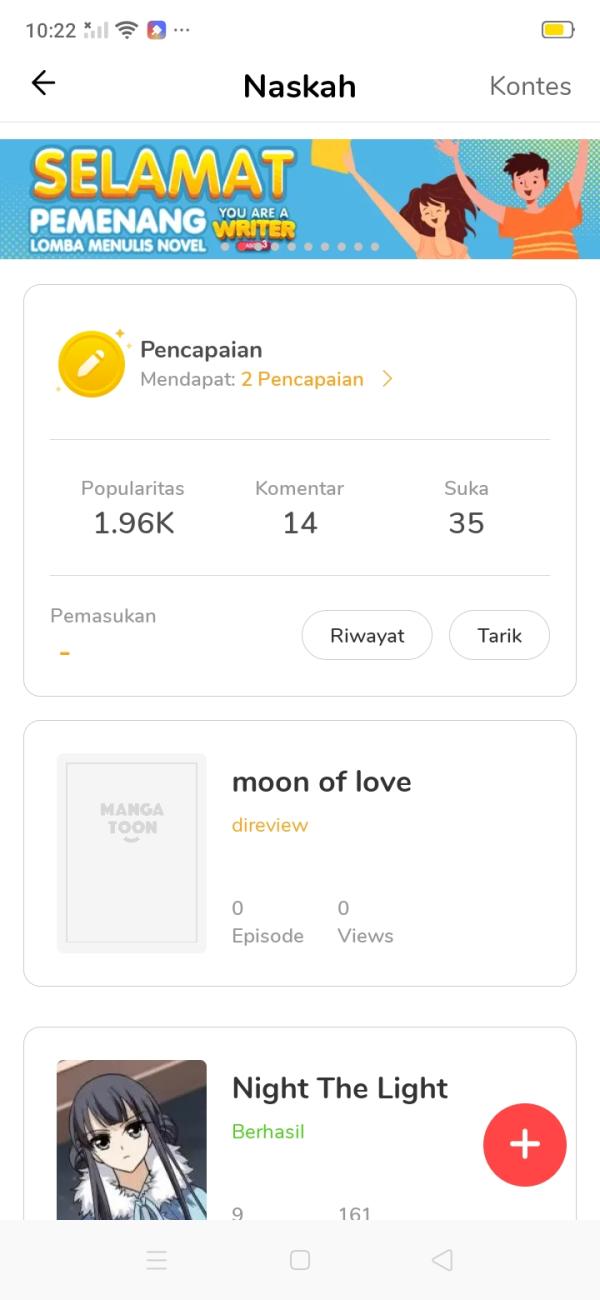
Task: Tap the battery indicator in the status bar
Action: pos(557,30)
